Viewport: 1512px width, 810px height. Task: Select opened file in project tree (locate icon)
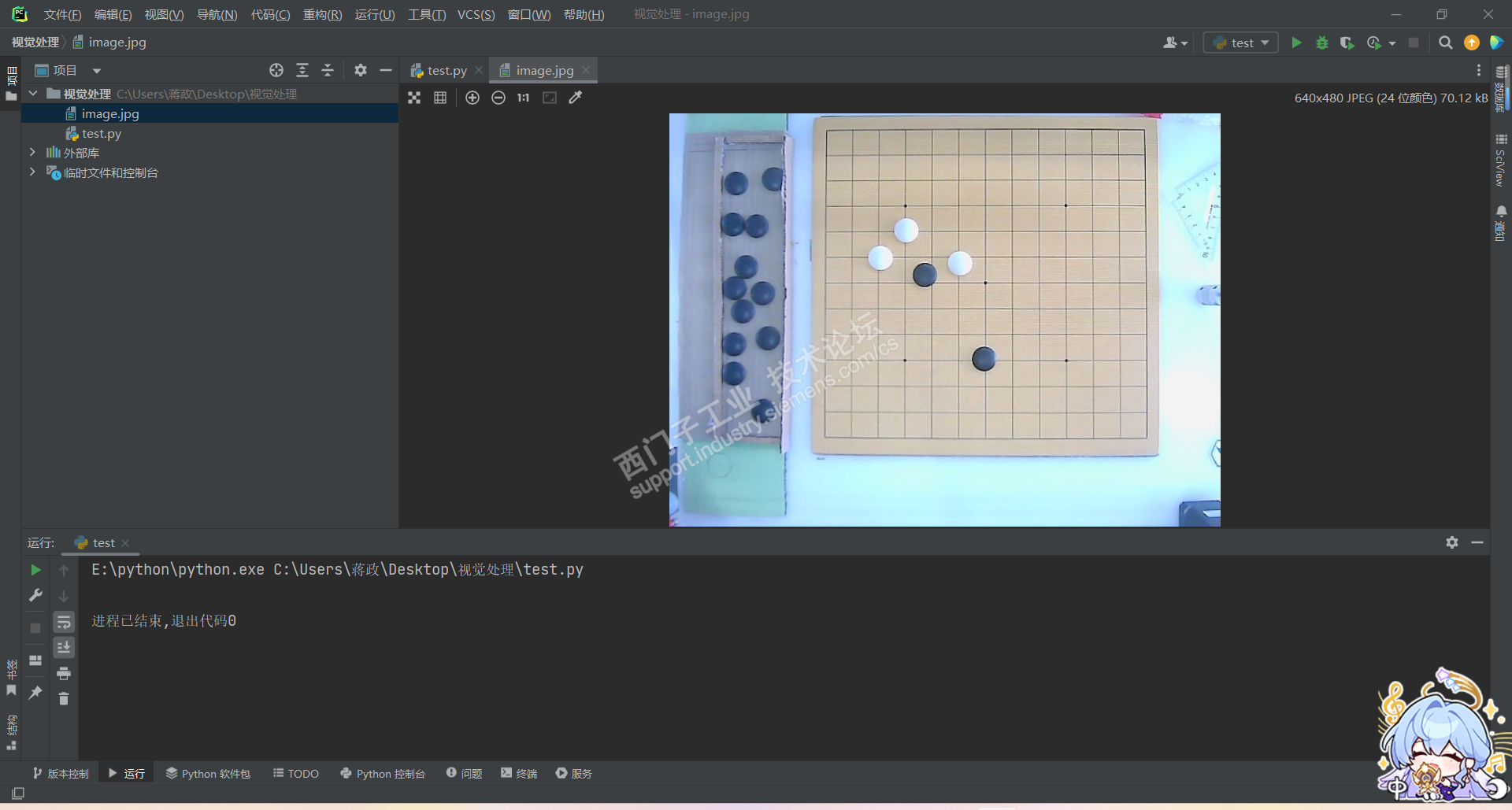pos(276,70)
